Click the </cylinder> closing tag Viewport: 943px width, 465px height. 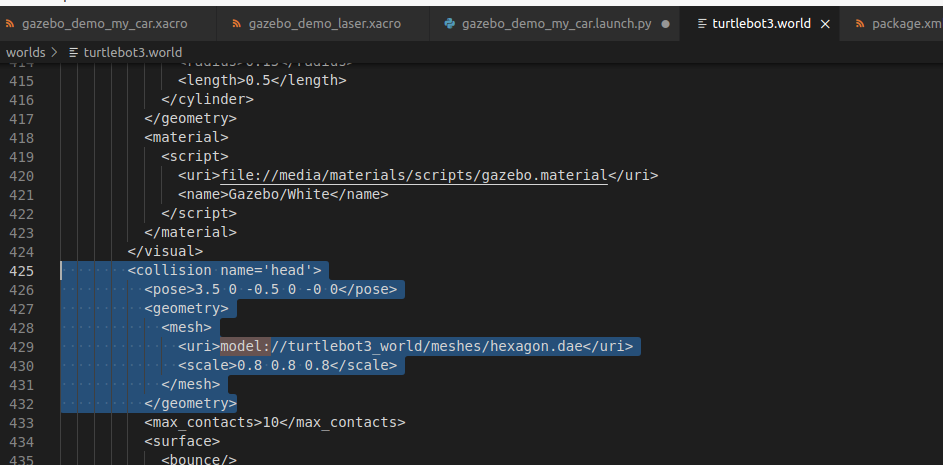[x=207, y=99]
